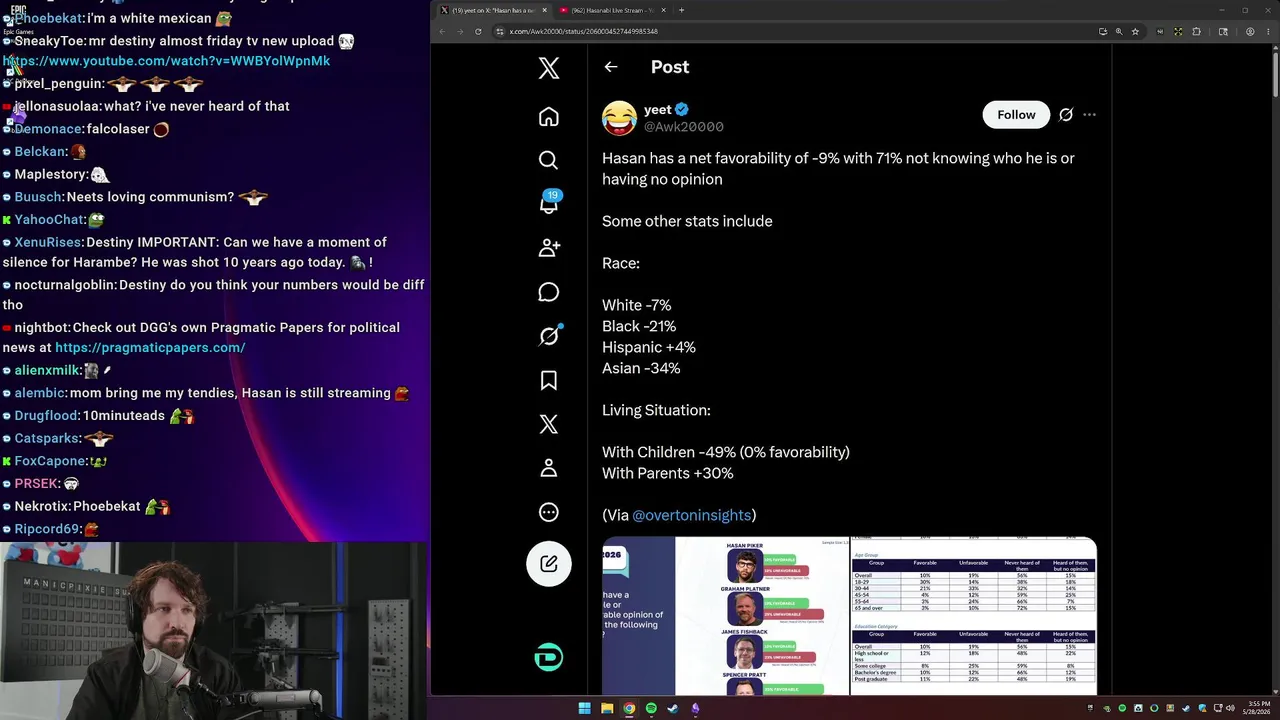
Task: Click the XenuRises username in chat
Action: tap(47, 242)
